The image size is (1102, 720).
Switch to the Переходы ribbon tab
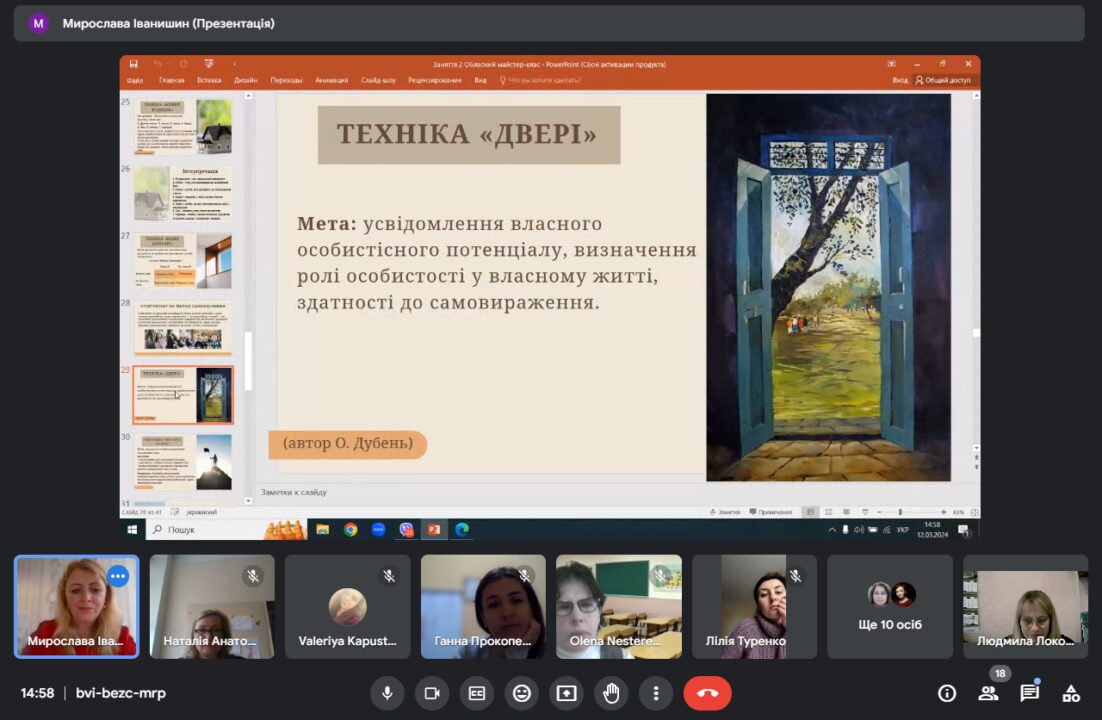[x=286, y=80]
